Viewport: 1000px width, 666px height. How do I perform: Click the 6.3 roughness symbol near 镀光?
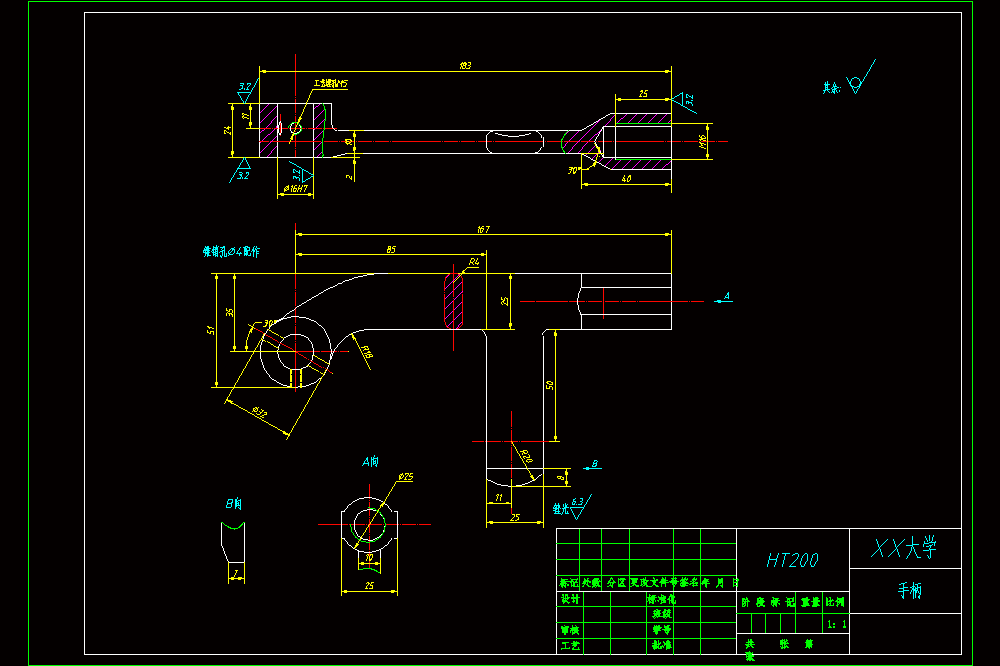580,507
